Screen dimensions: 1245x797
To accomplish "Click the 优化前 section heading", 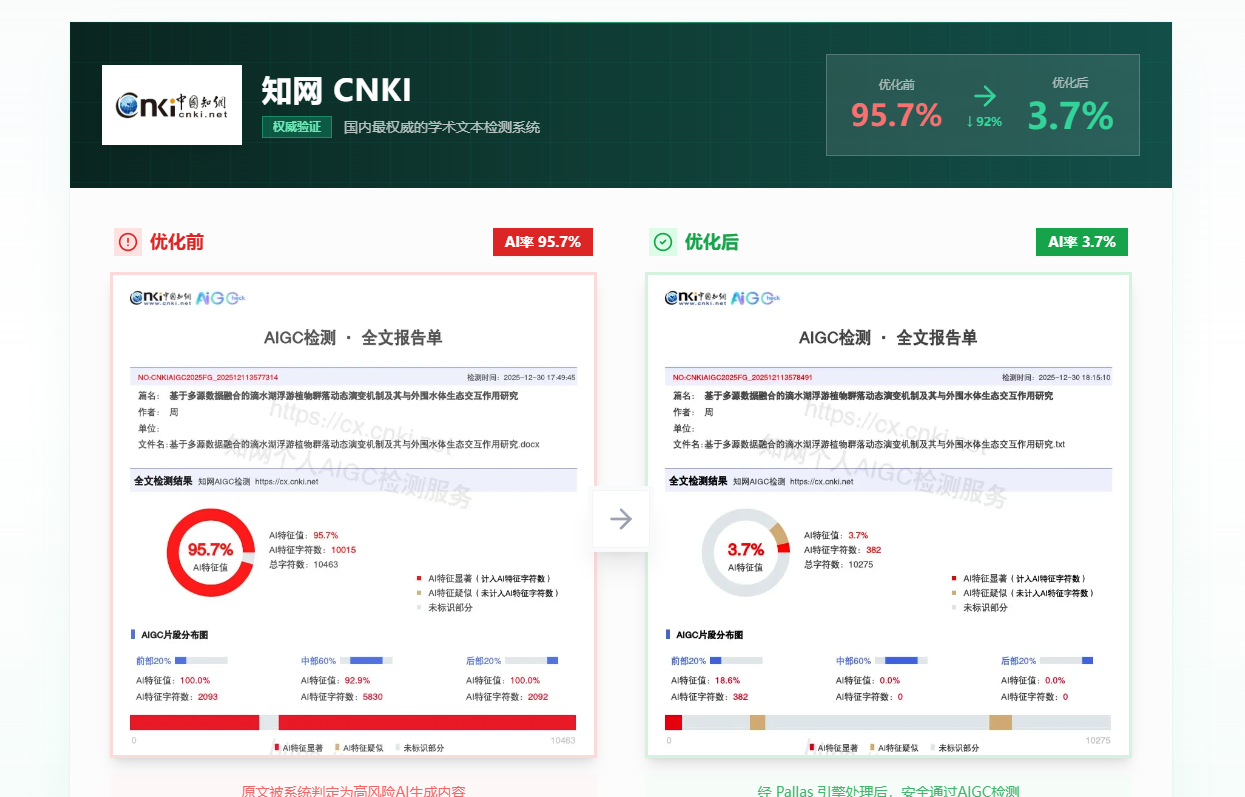I will 177,242.
